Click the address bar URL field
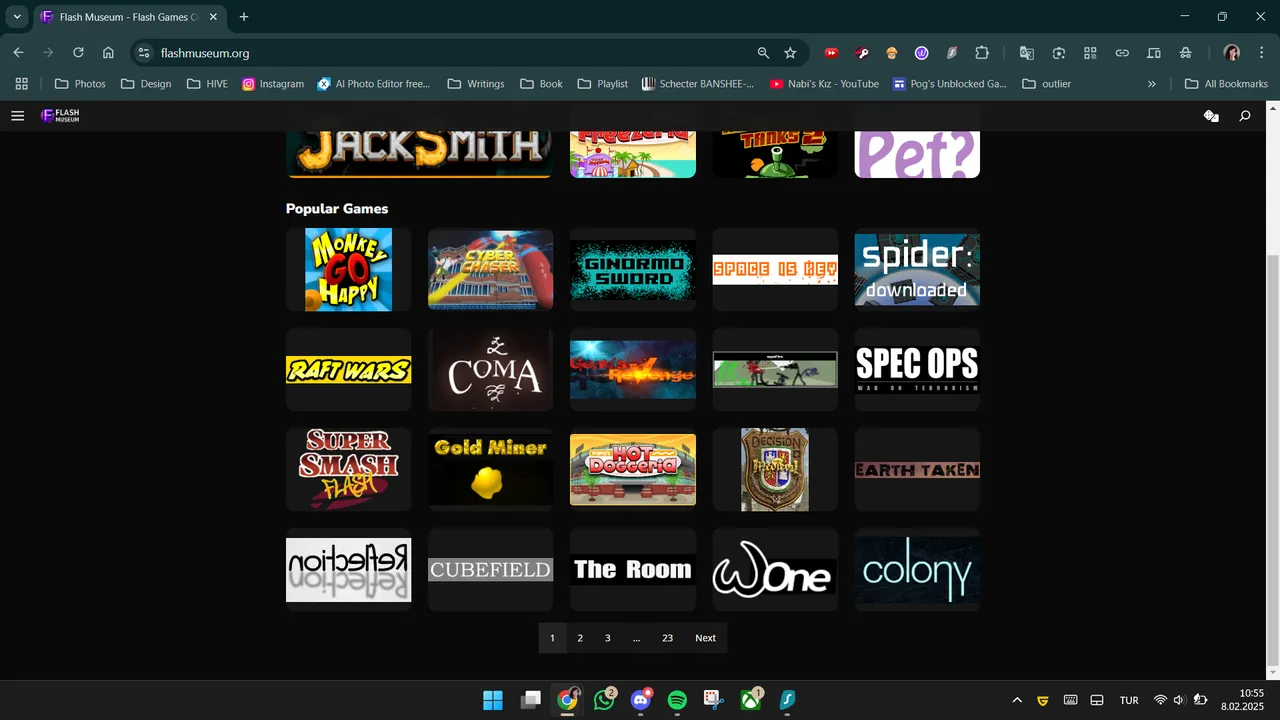The image size is (1280, 720). (450, 53)
